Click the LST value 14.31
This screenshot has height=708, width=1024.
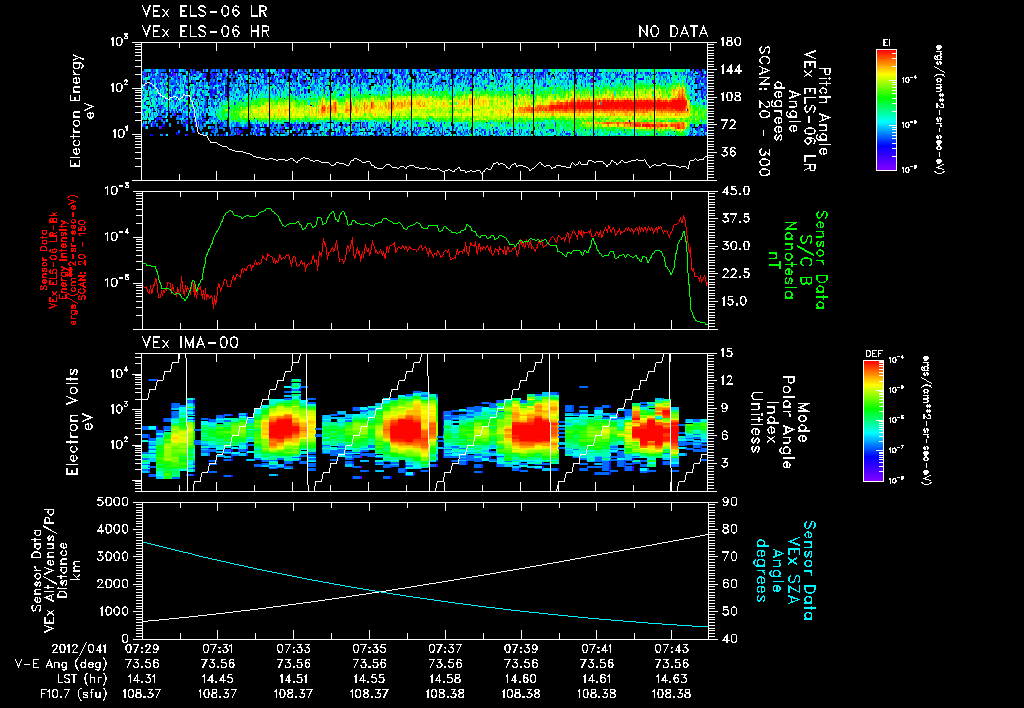[142, 679]
